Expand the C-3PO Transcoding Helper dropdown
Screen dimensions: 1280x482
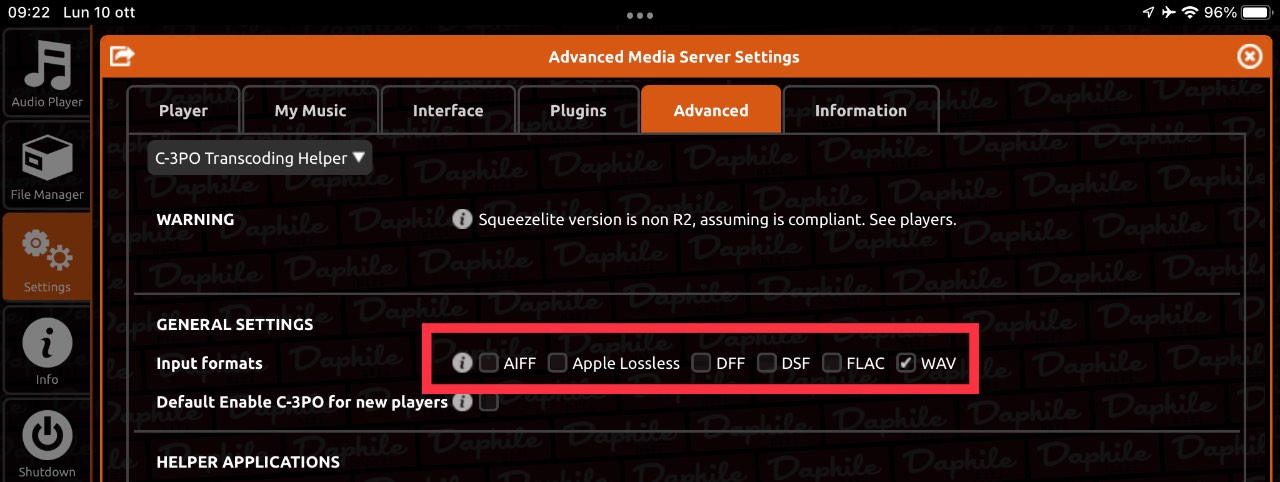[x=260, y=158]
